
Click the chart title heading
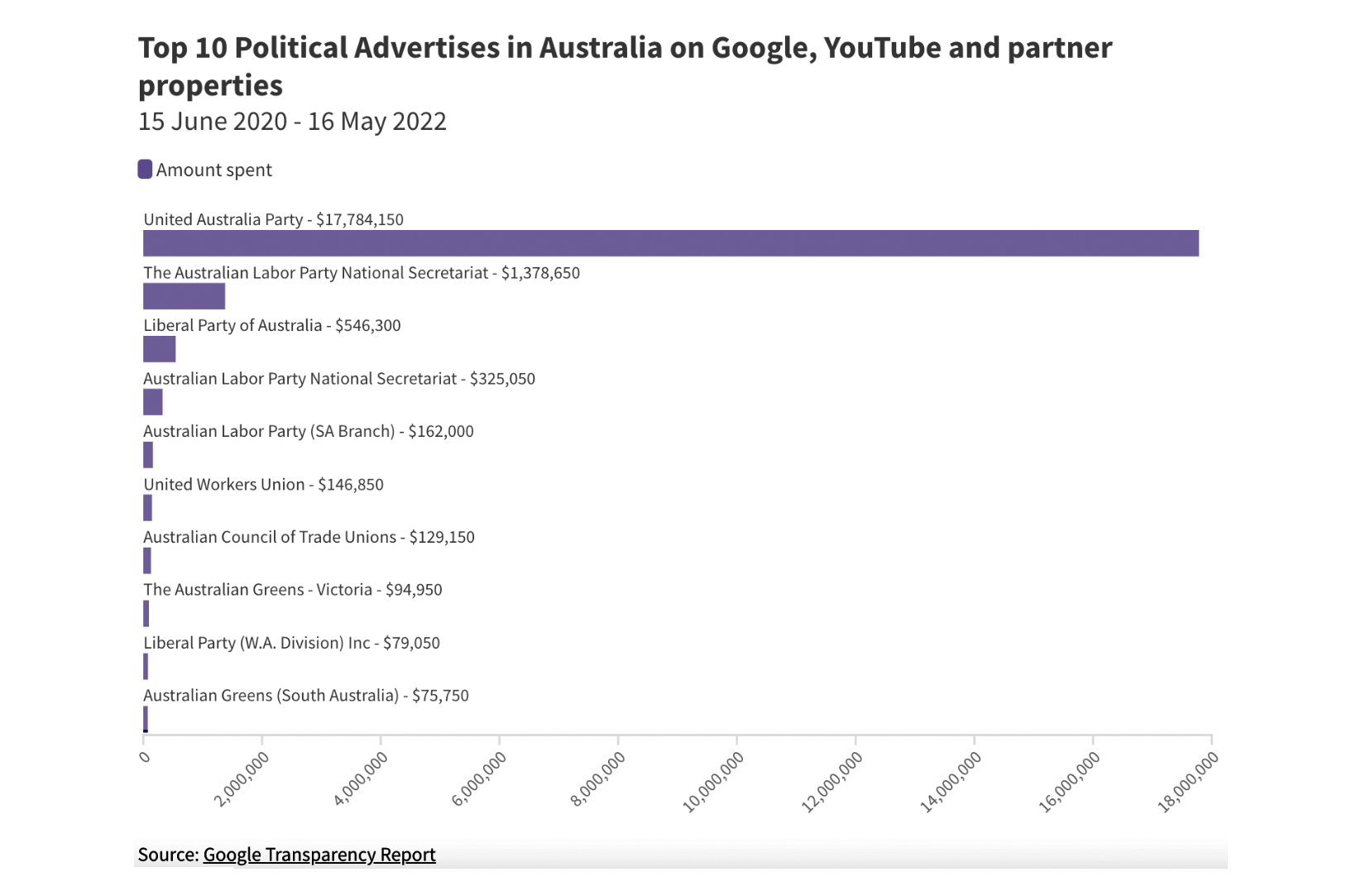(625, 66)
